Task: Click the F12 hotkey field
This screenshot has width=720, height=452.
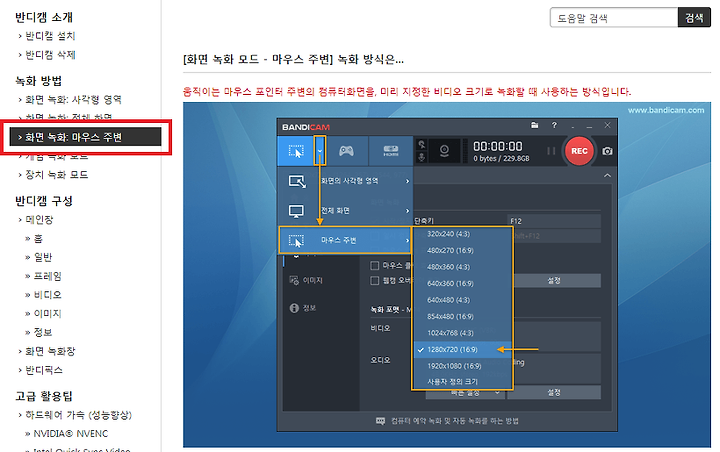Action: point(554,221)
